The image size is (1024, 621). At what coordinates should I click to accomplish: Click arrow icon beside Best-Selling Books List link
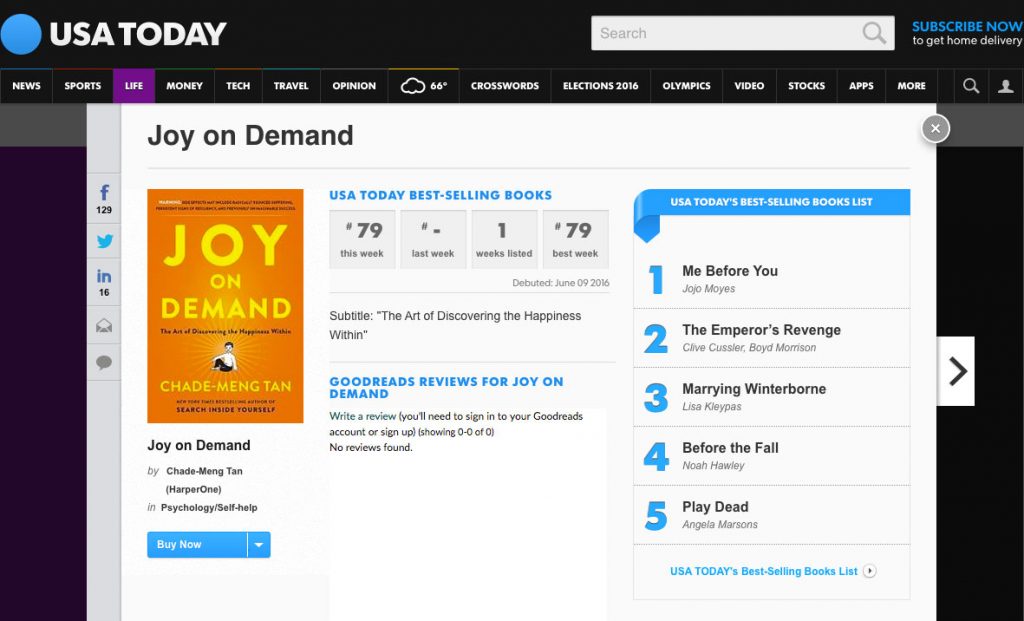click(x=869, y=571)
